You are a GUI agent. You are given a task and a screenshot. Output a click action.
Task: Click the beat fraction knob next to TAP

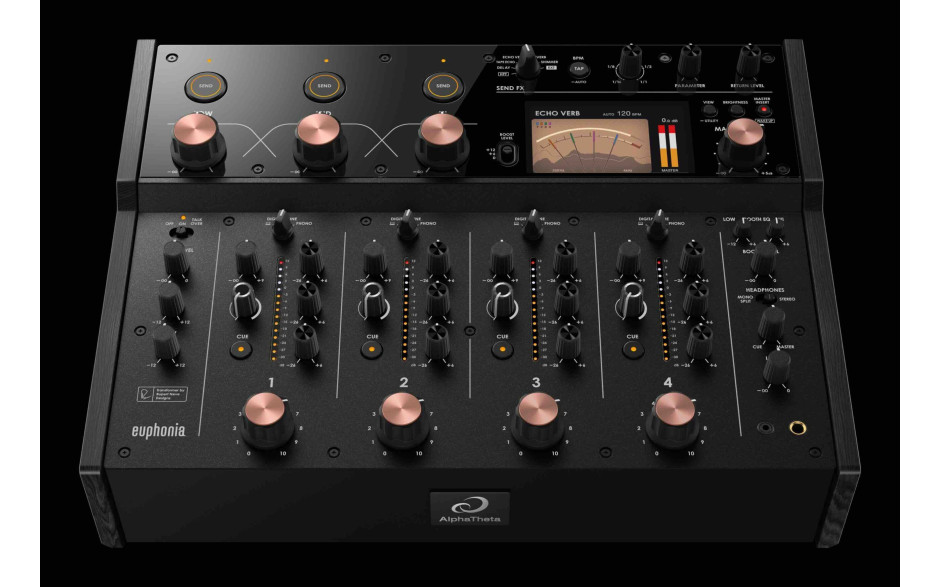click(x=630, y=63)
